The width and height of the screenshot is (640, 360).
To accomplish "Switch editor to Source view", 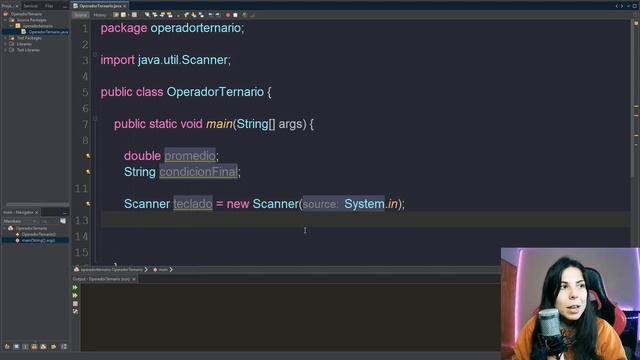I will click(80, 15).
